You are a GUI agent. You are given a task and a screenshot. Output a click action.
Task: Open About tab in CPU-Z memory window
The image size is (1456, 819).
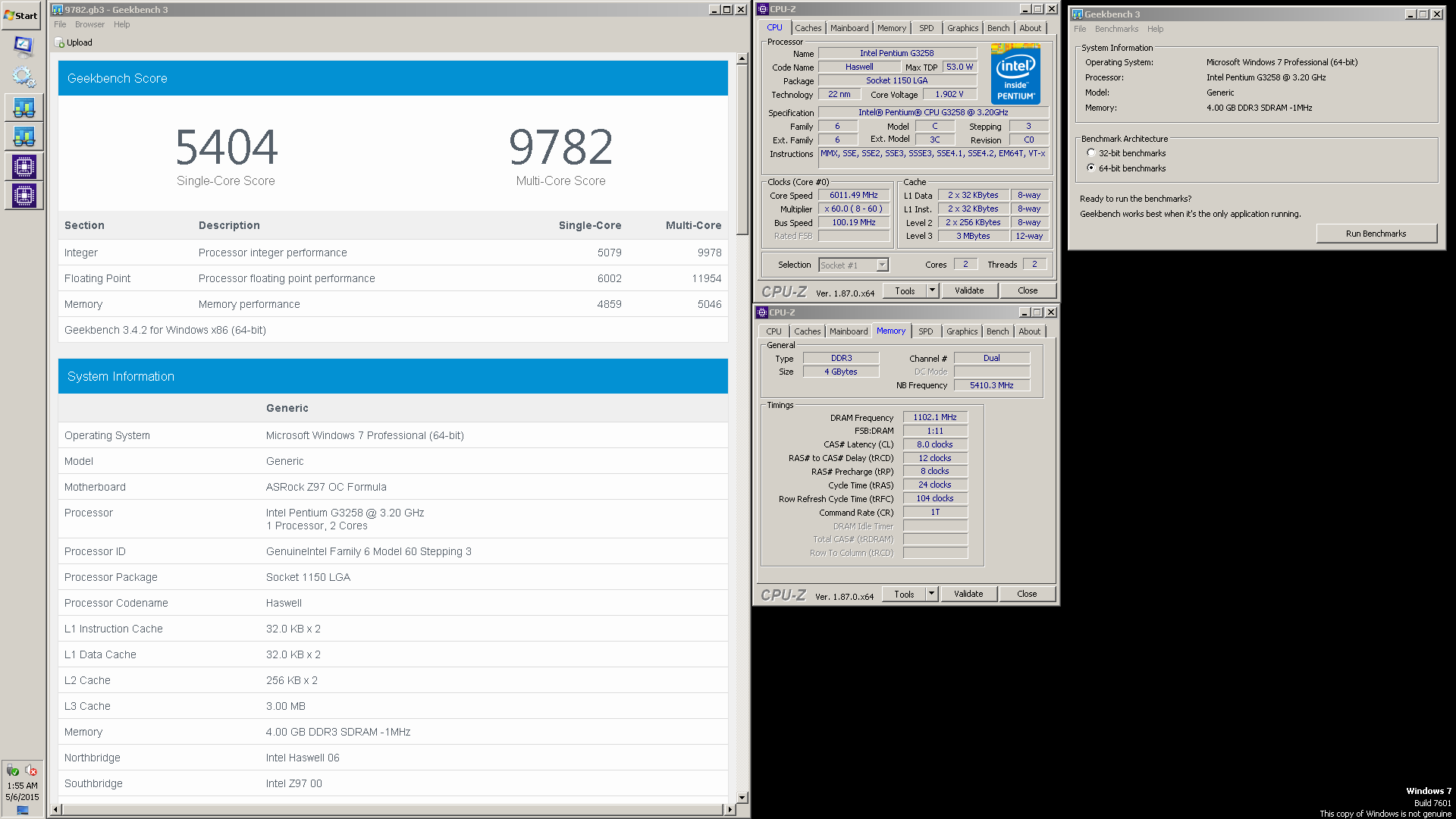coord(1030,331)
